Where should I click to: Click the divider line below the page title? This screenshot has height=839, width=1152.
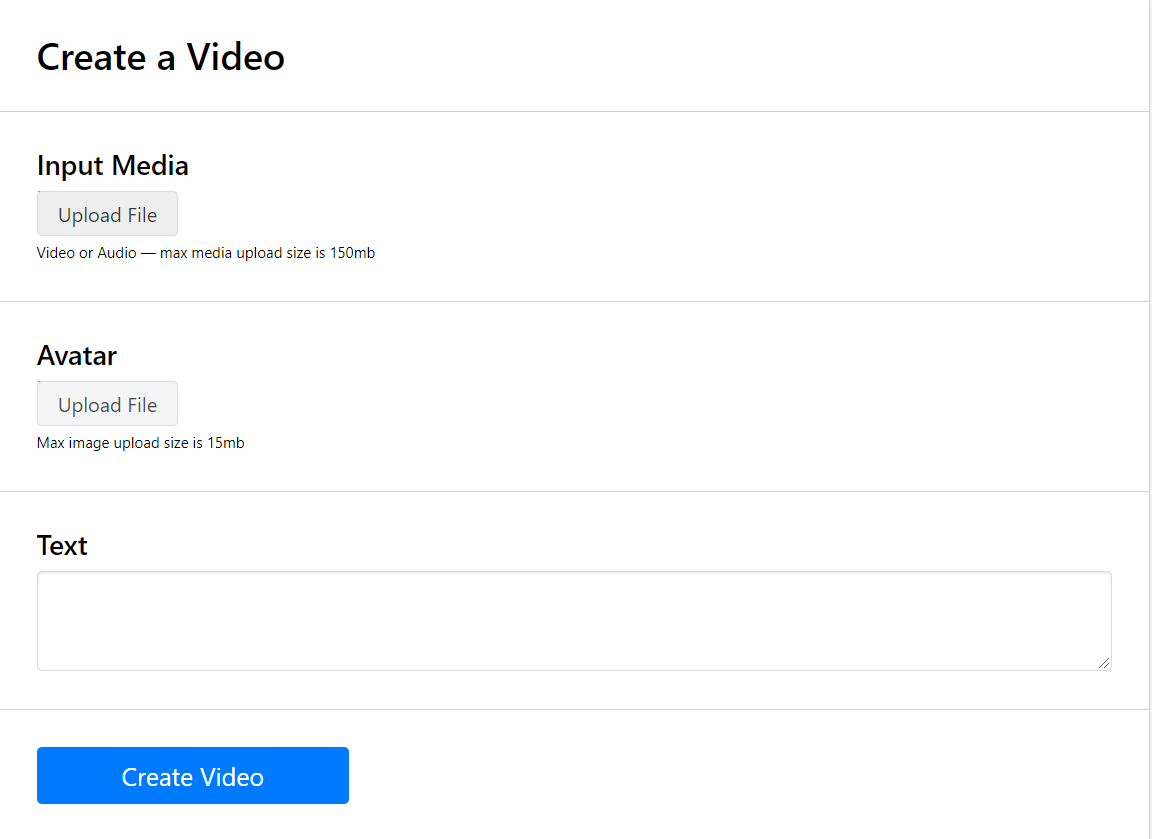(x=574, y=112)
